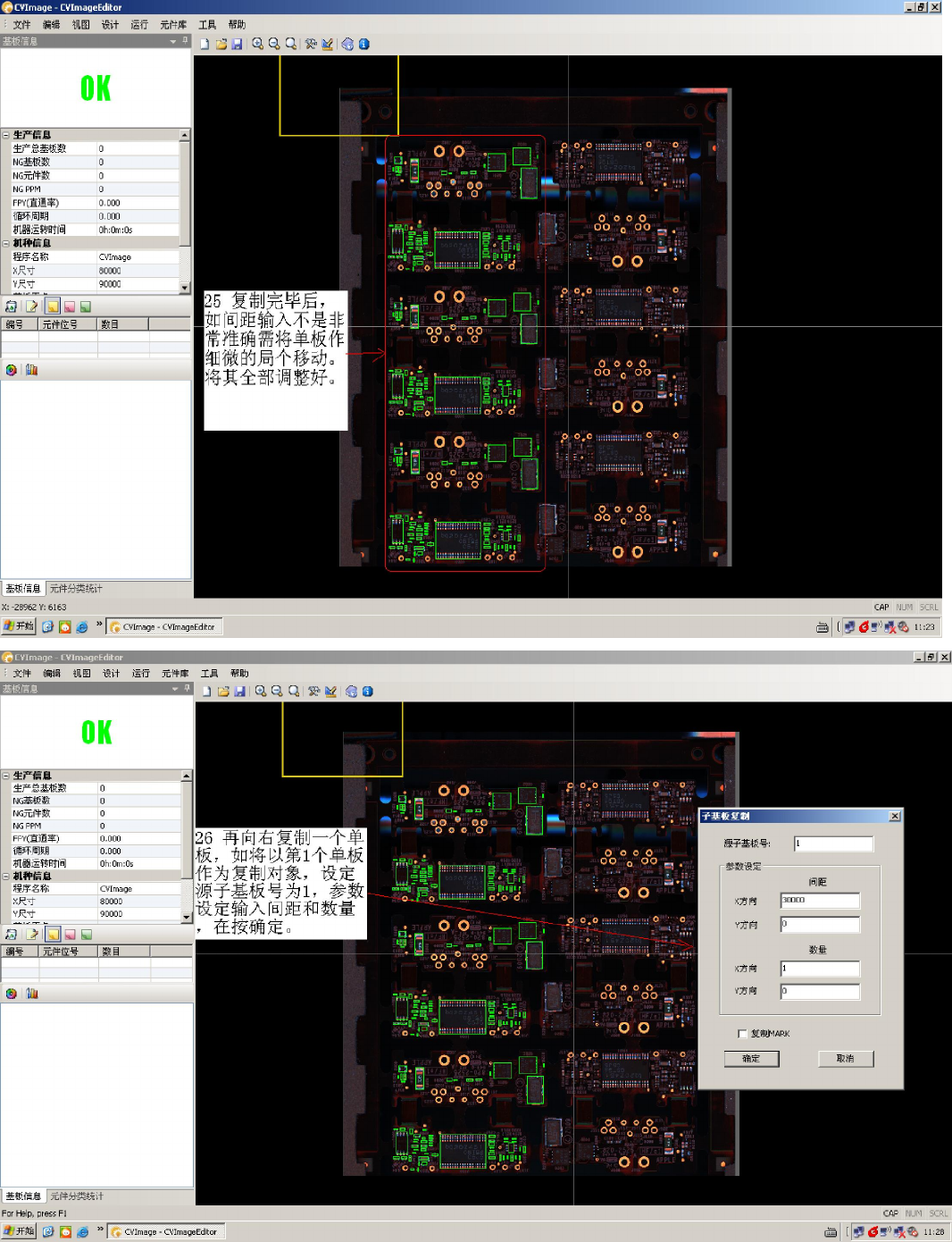Click wrench tools icon in upper window toolbar
The image size is (952, 1242).
pos(311,44)
